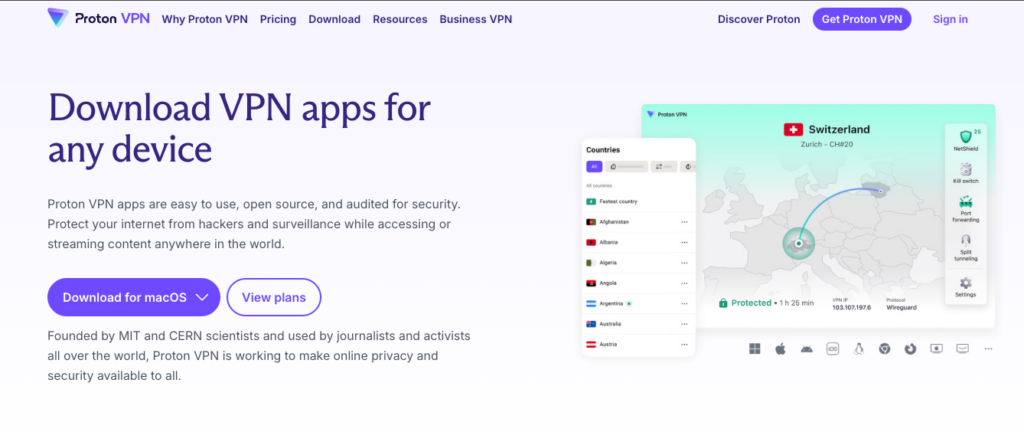
Task: Open the three-dot menu for Argentina
Action: [x=684, y=304]
